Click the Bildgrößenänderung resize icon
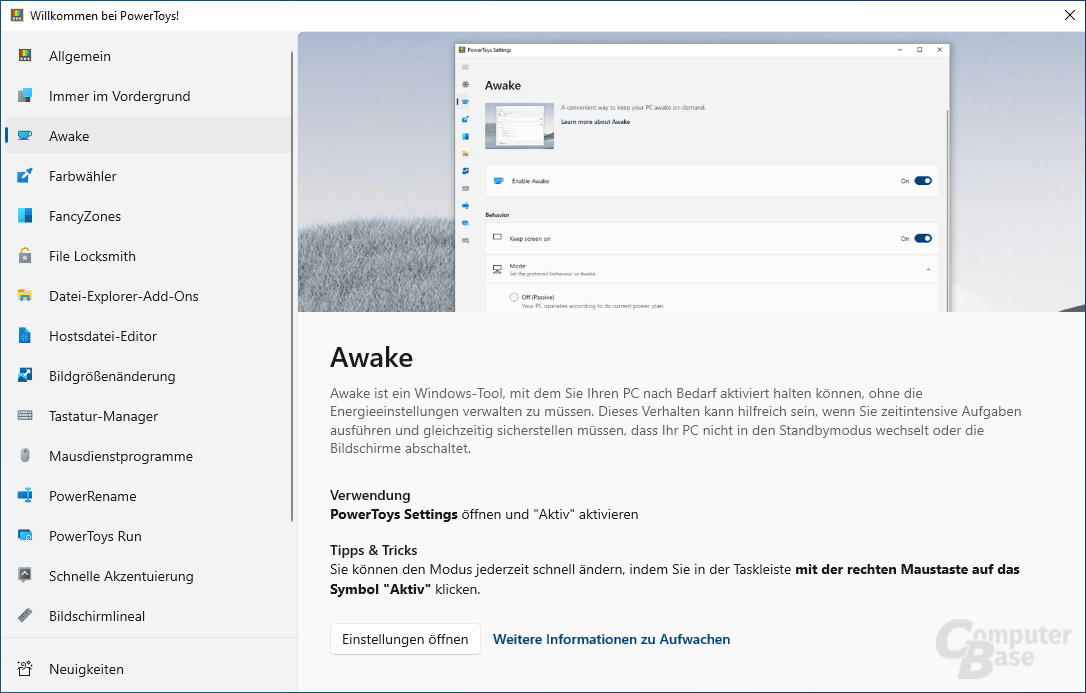The height and width of the screenshot is (693, 1086). click(25, 376)
